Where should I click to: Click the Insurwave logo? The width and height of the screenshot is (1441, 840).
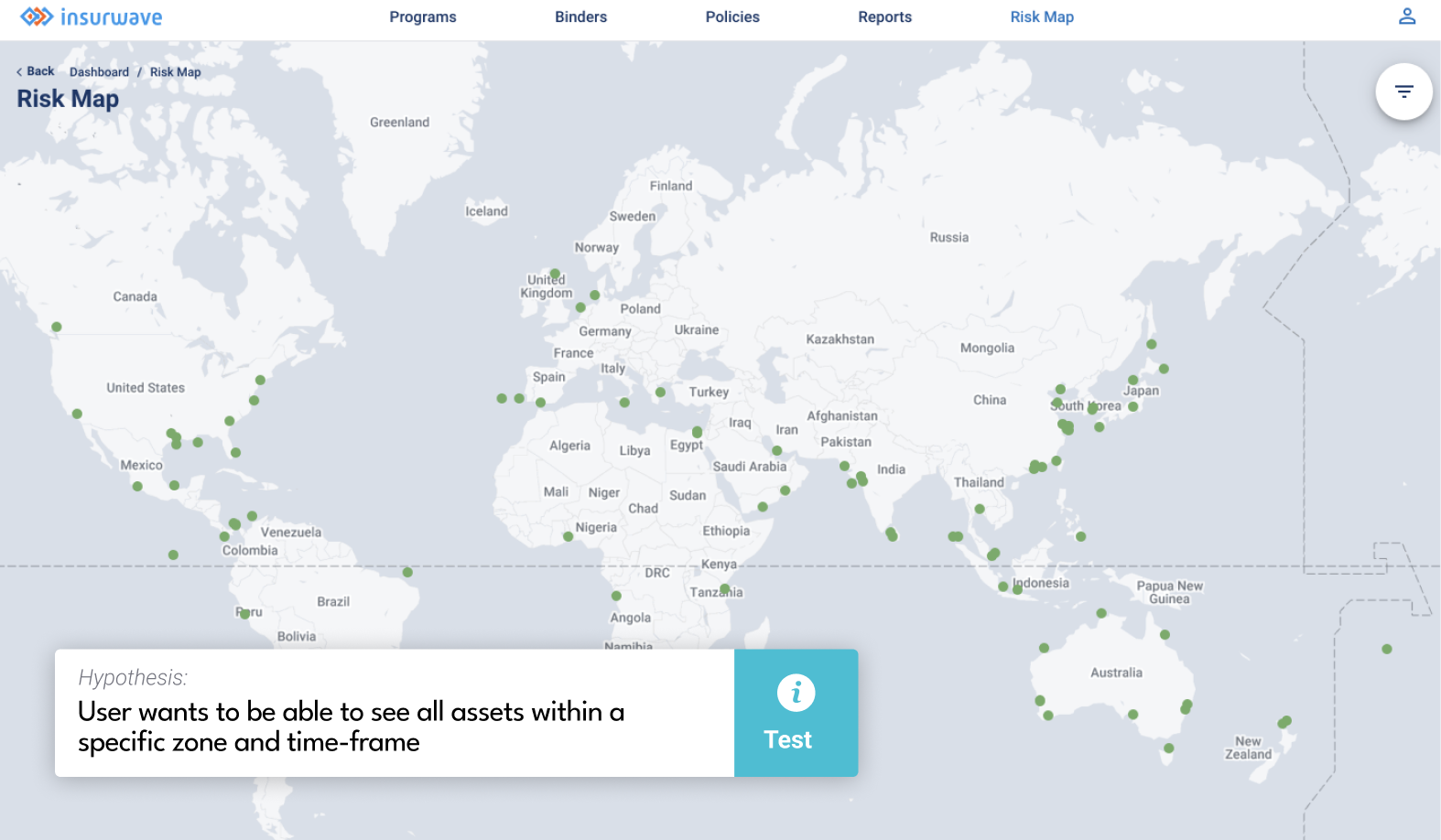[92, 16]
